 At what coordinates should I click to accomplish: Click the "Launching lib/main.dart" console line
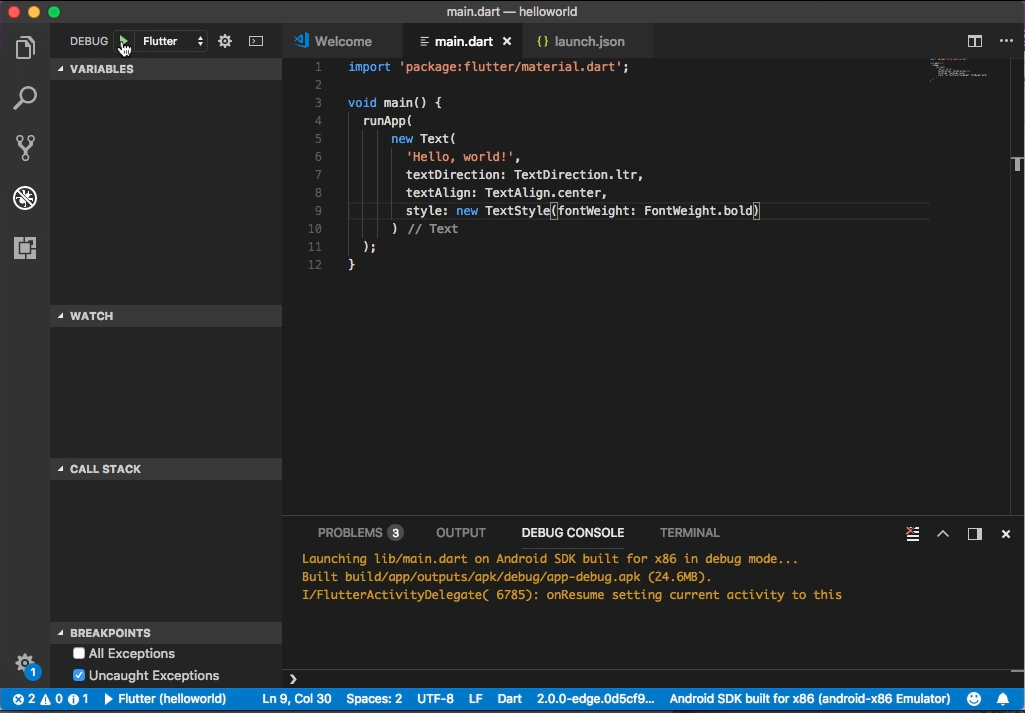click(x=550, y=559)
